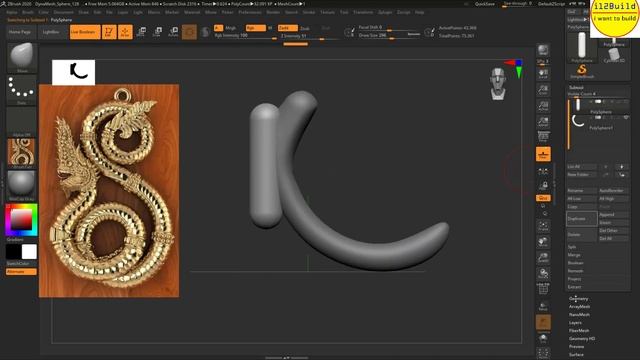Toggle the Rgb paint mode
This screenshot has width=640, height=360.
(256, 28)
